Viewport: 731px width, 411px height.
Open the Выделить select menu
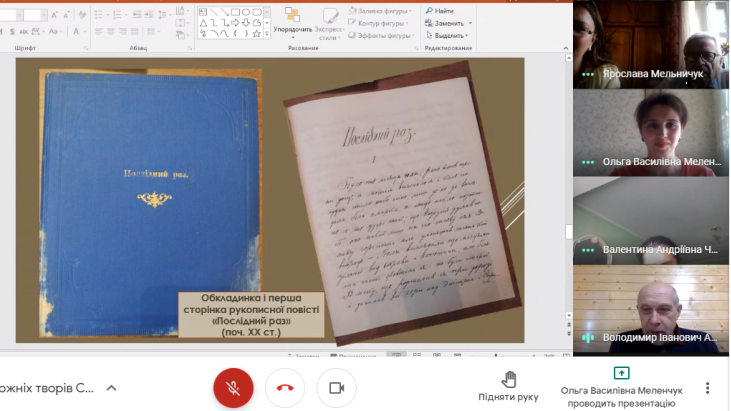[447, 35]
